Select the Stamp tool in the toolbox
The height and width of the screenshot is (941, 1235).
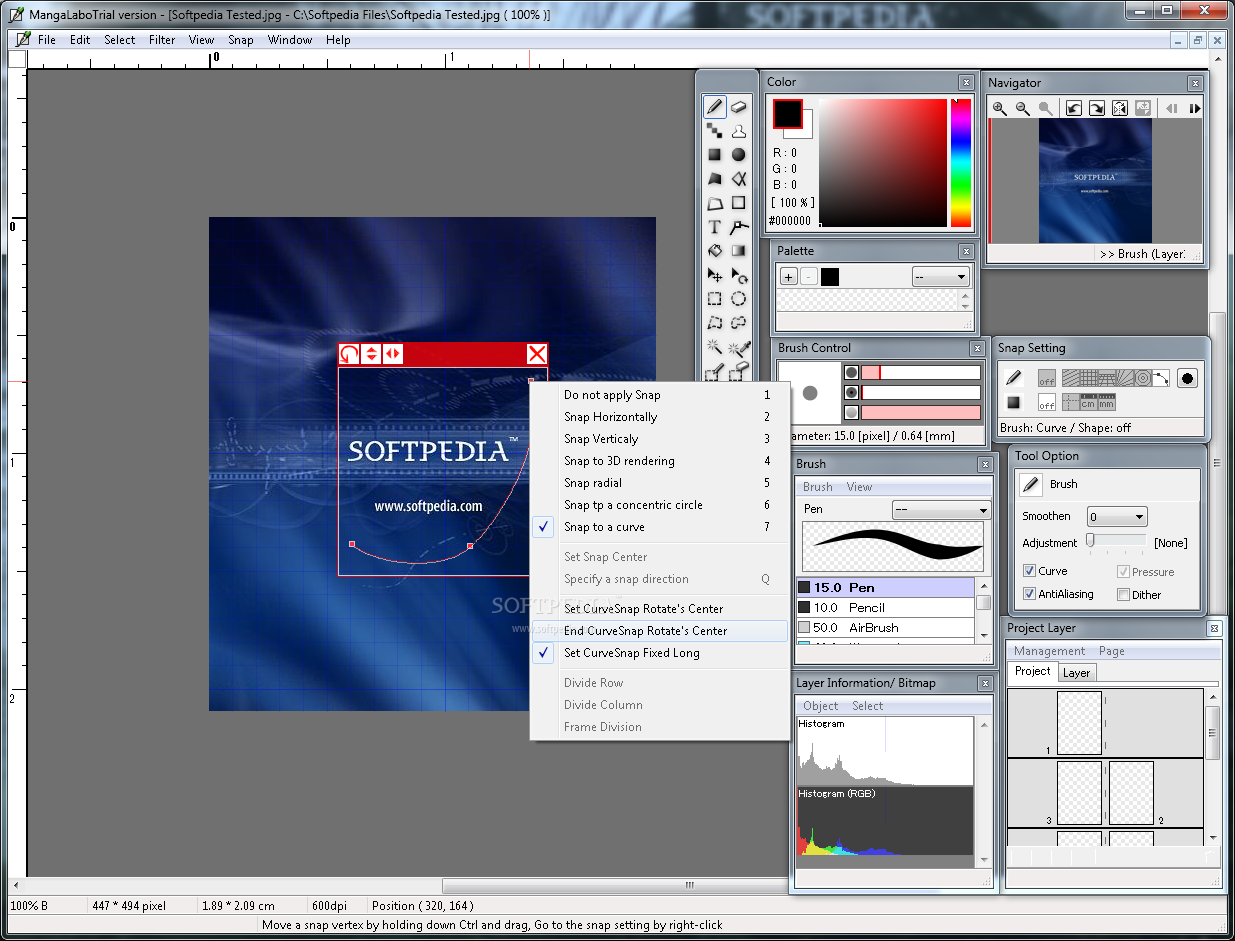coord(739,130)
